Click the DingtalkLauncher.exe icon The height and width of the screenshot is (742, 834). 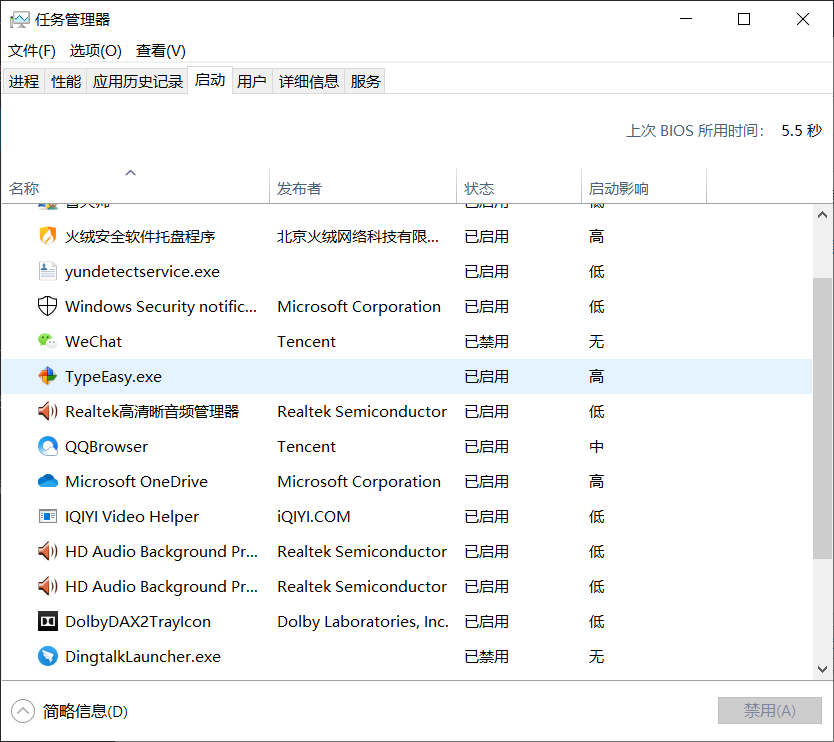48,656
